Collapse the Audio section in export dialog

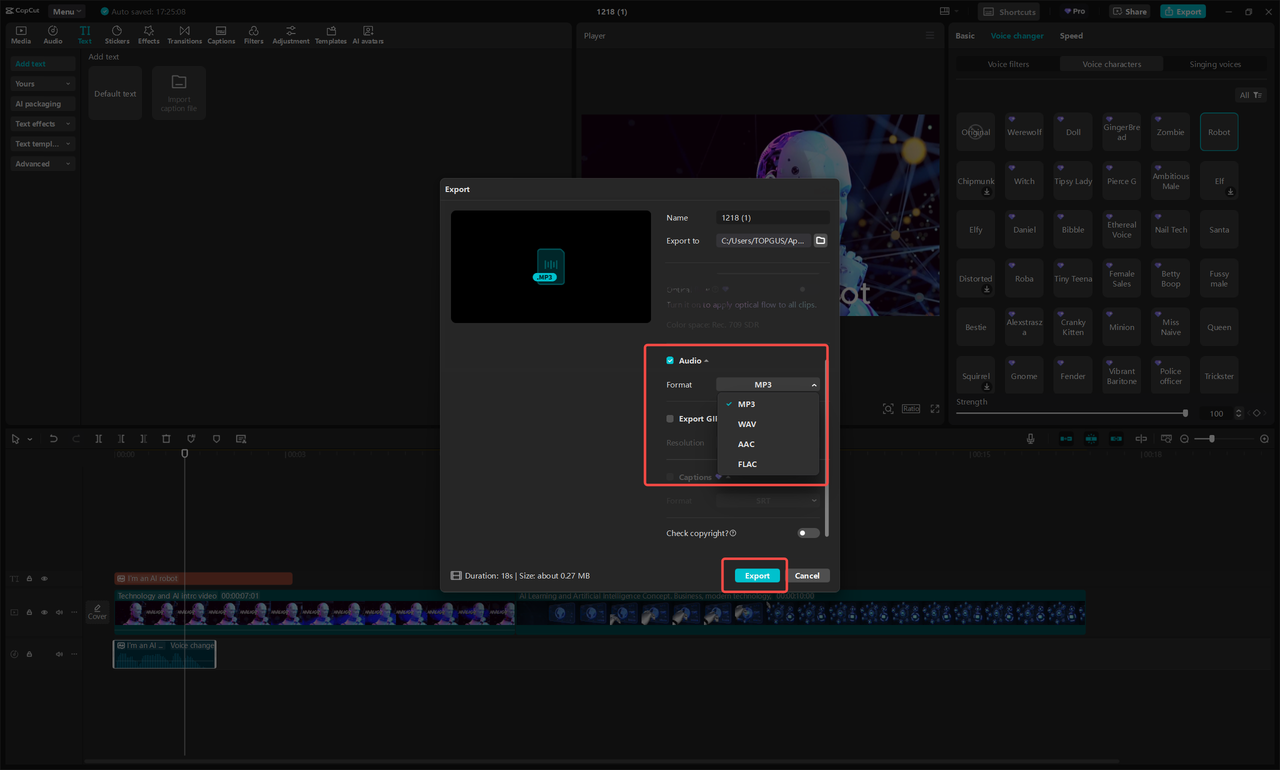click(708, 360)
